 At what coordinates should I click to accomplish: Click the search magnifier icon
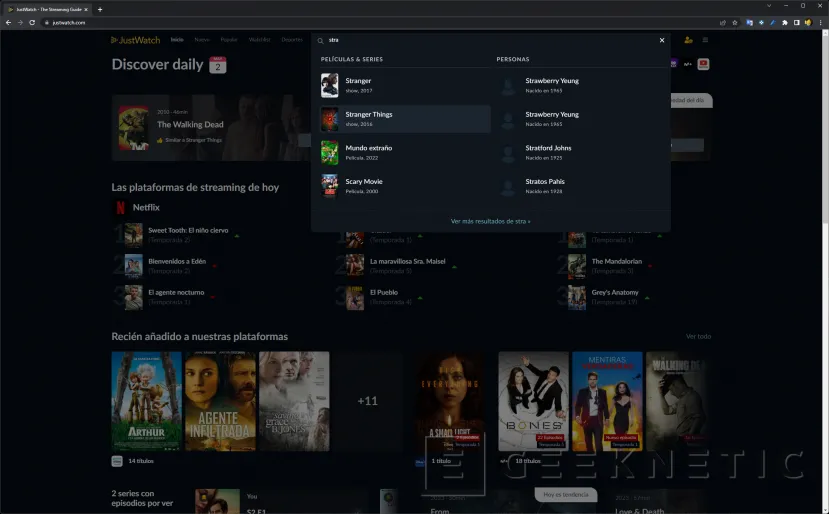[x=320, y=40]
